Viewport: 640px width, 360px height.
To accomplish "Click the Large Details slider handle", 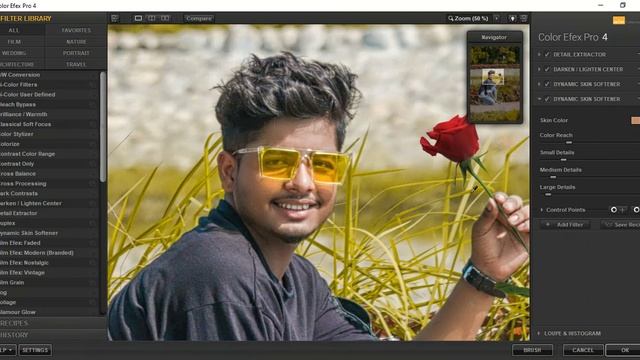I will coord(548,195).
